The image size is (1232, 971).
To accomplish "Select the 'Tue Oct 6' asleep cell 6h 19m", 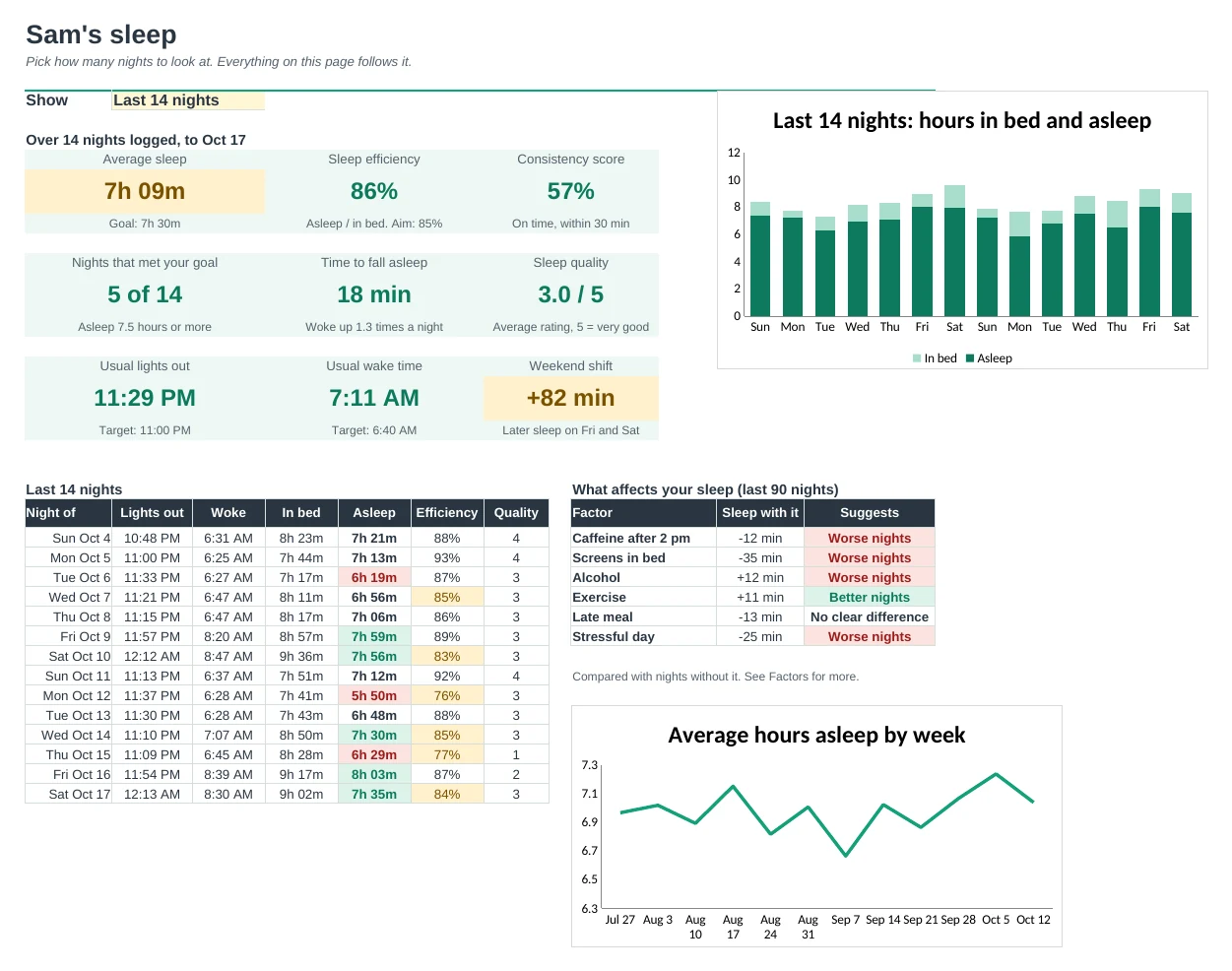I will tap(374, 578).
